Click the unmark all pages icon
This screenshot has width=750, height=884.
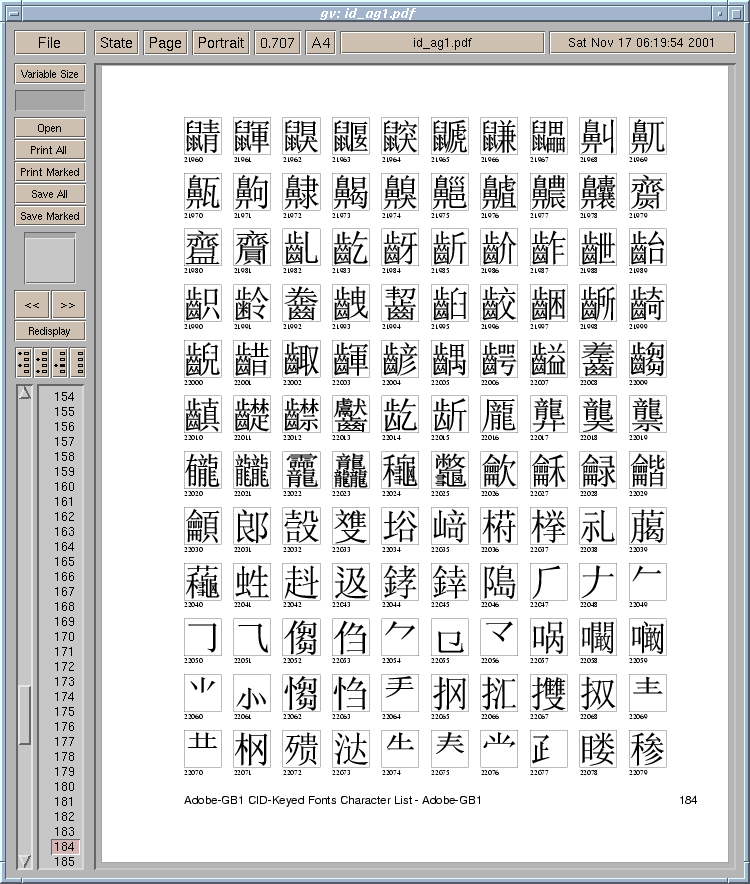coord(77,363)
